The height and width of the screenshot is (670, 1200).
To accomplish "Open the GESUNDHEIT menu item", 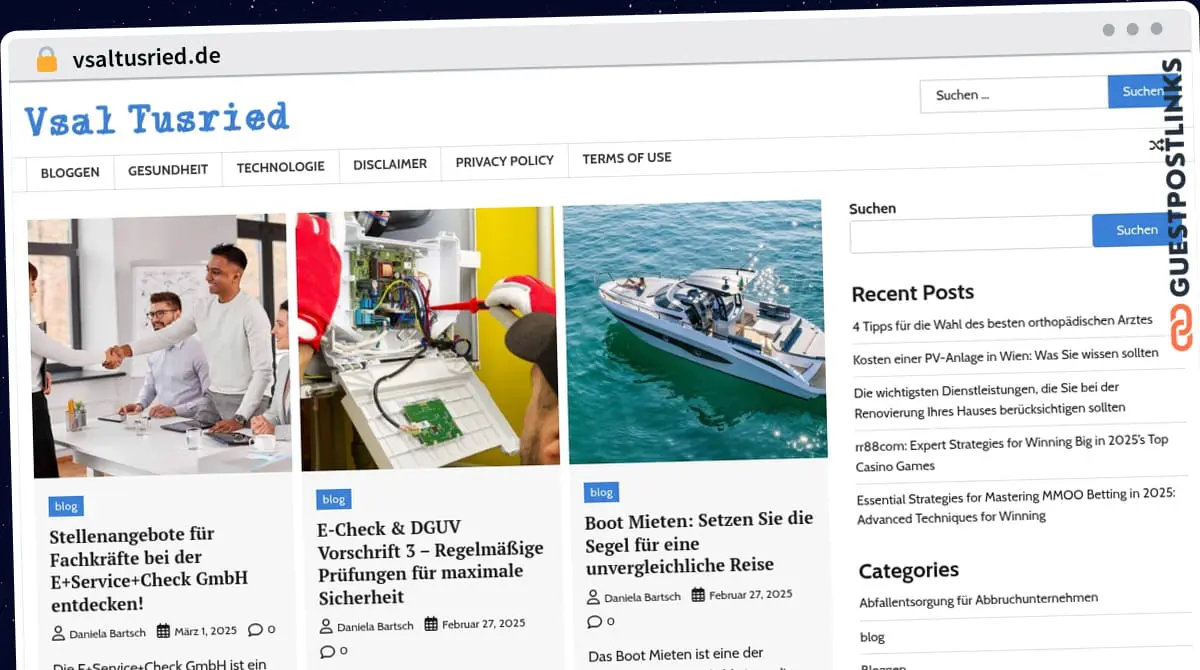I will [x=168, y=170].
